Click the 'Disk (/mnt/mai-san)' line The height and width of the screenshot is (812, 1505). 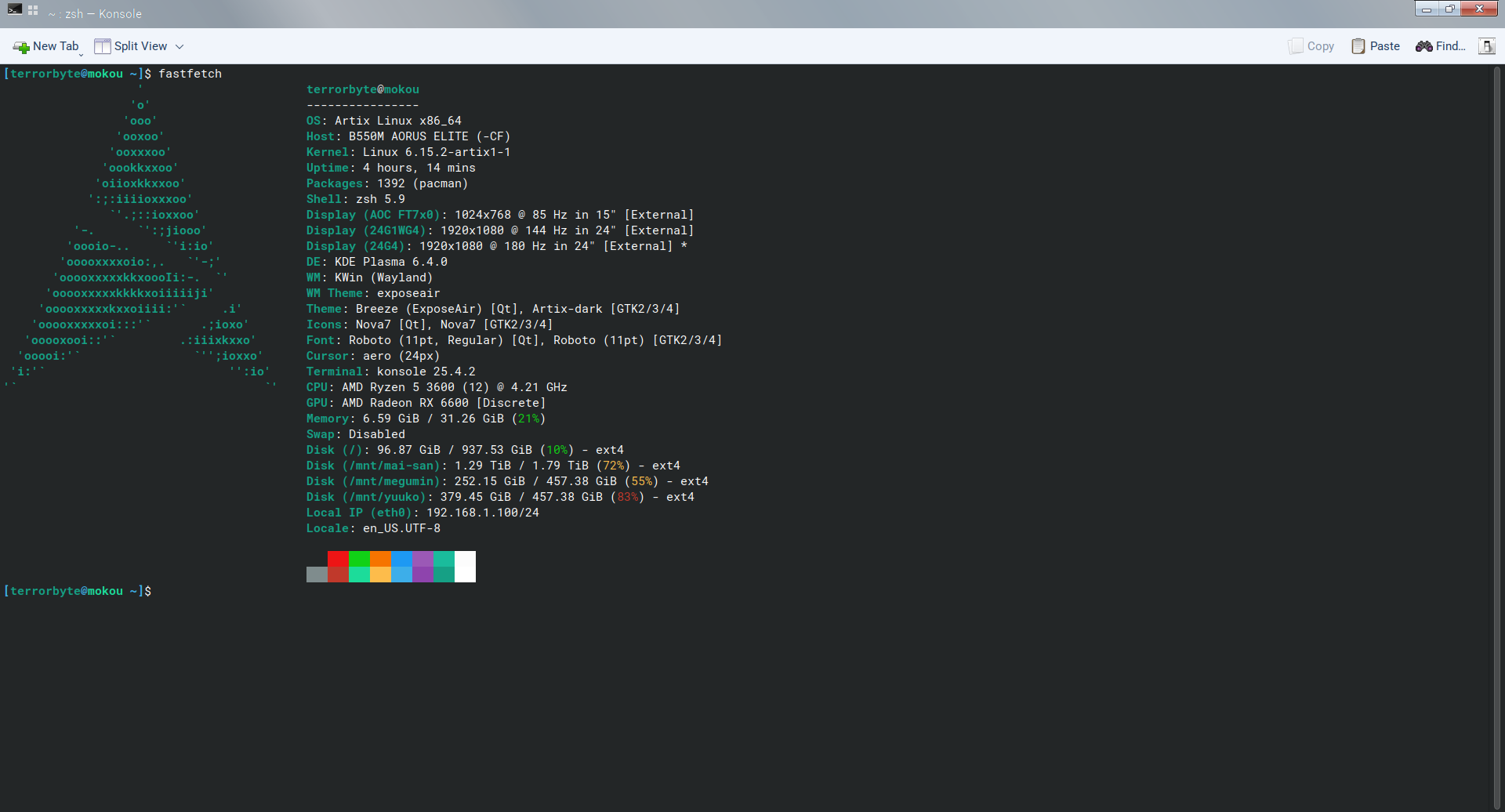coord(493,466)
